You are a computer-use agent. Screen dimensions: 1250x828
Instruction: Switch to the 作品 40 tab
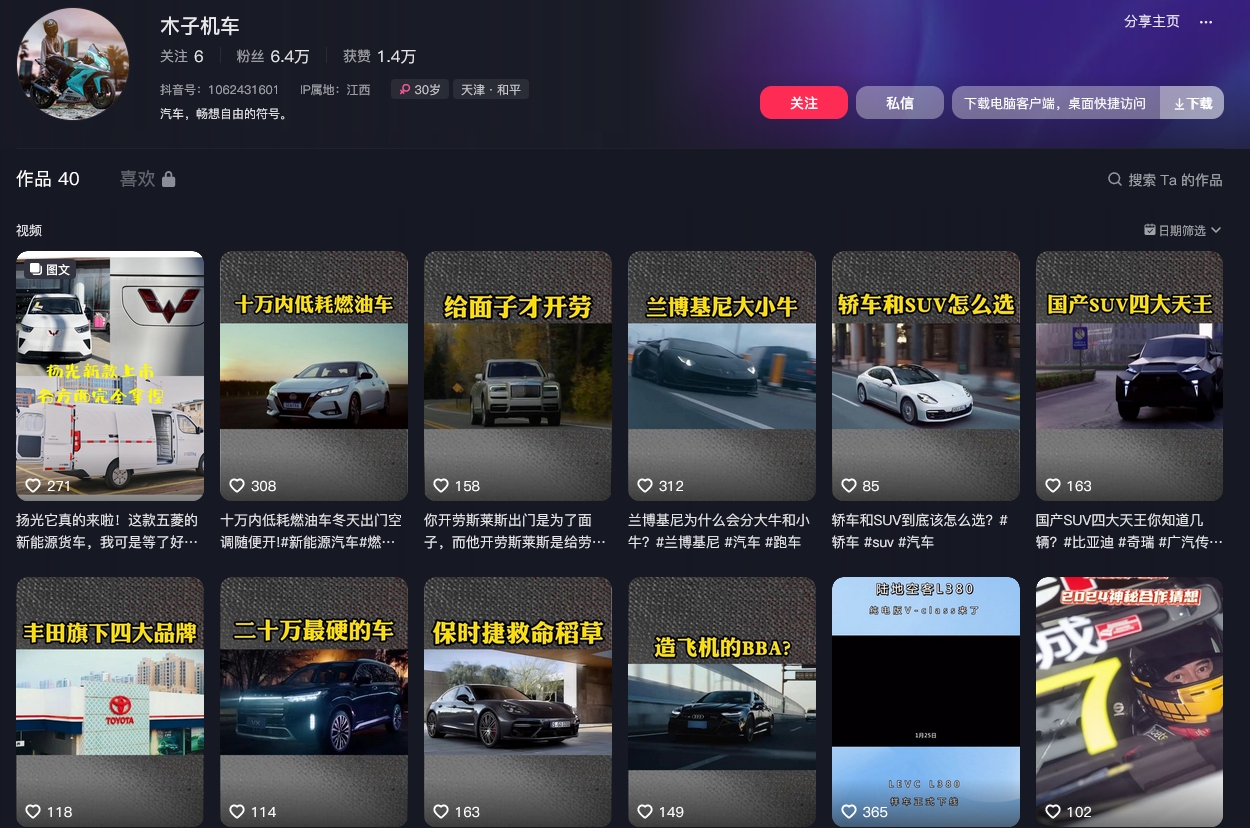48,179
